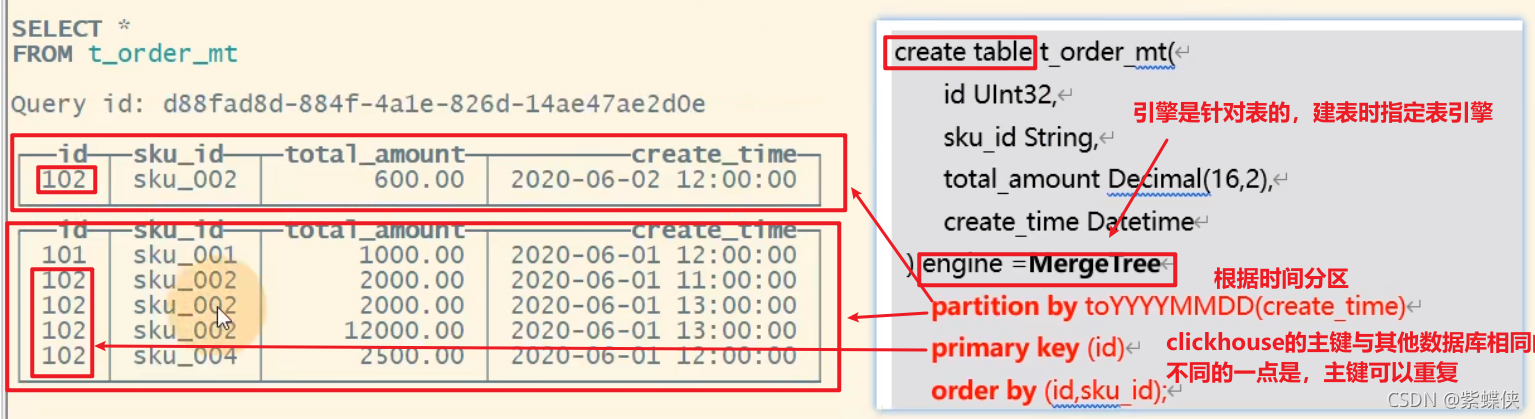Viewport: 1535px width, 419px height.
Task: Select the 1000.00 amount cell
Action: click(412, 256)
